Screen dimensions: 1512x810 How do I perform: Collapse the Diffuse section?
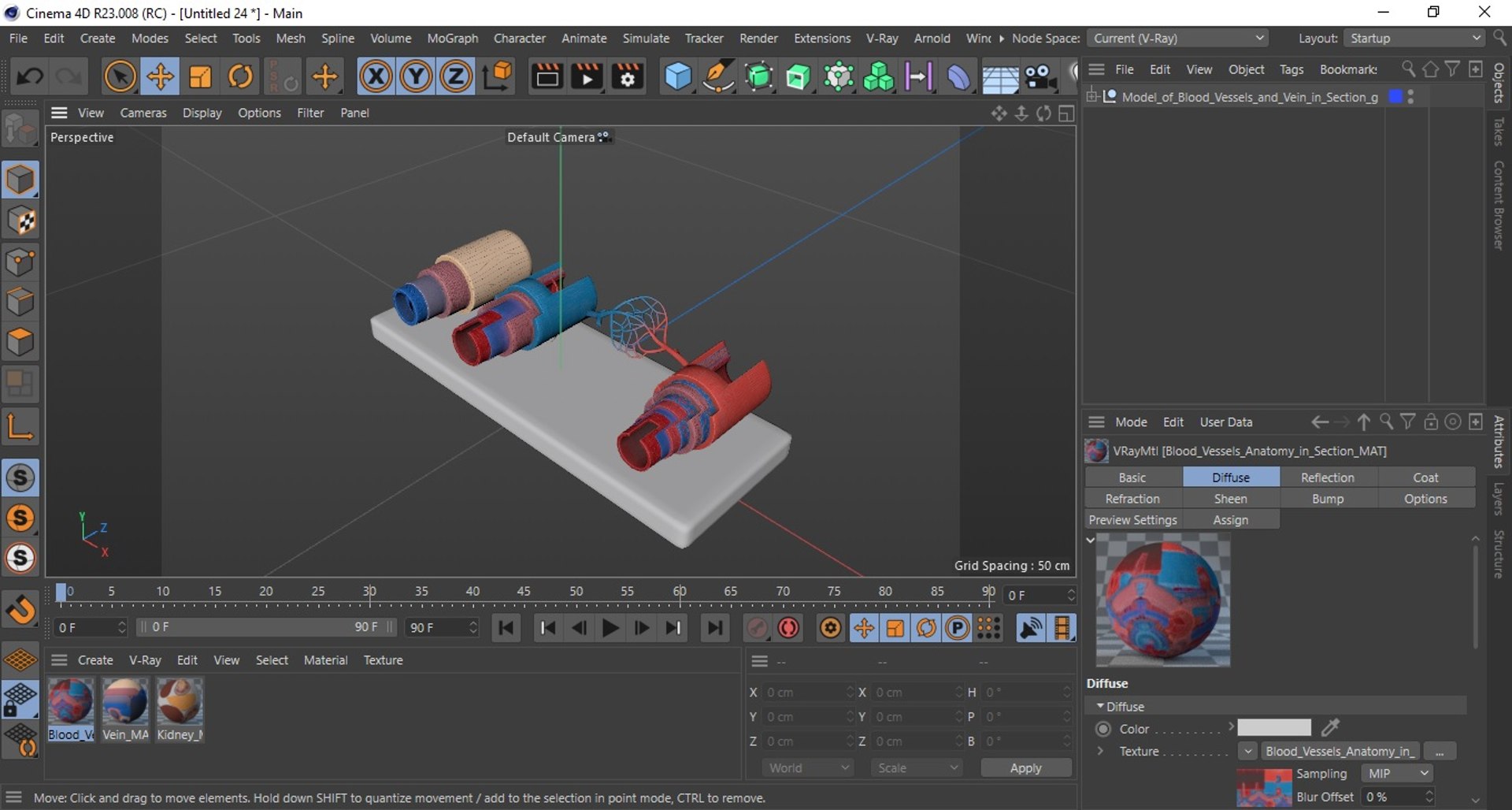pos(1100,707)
